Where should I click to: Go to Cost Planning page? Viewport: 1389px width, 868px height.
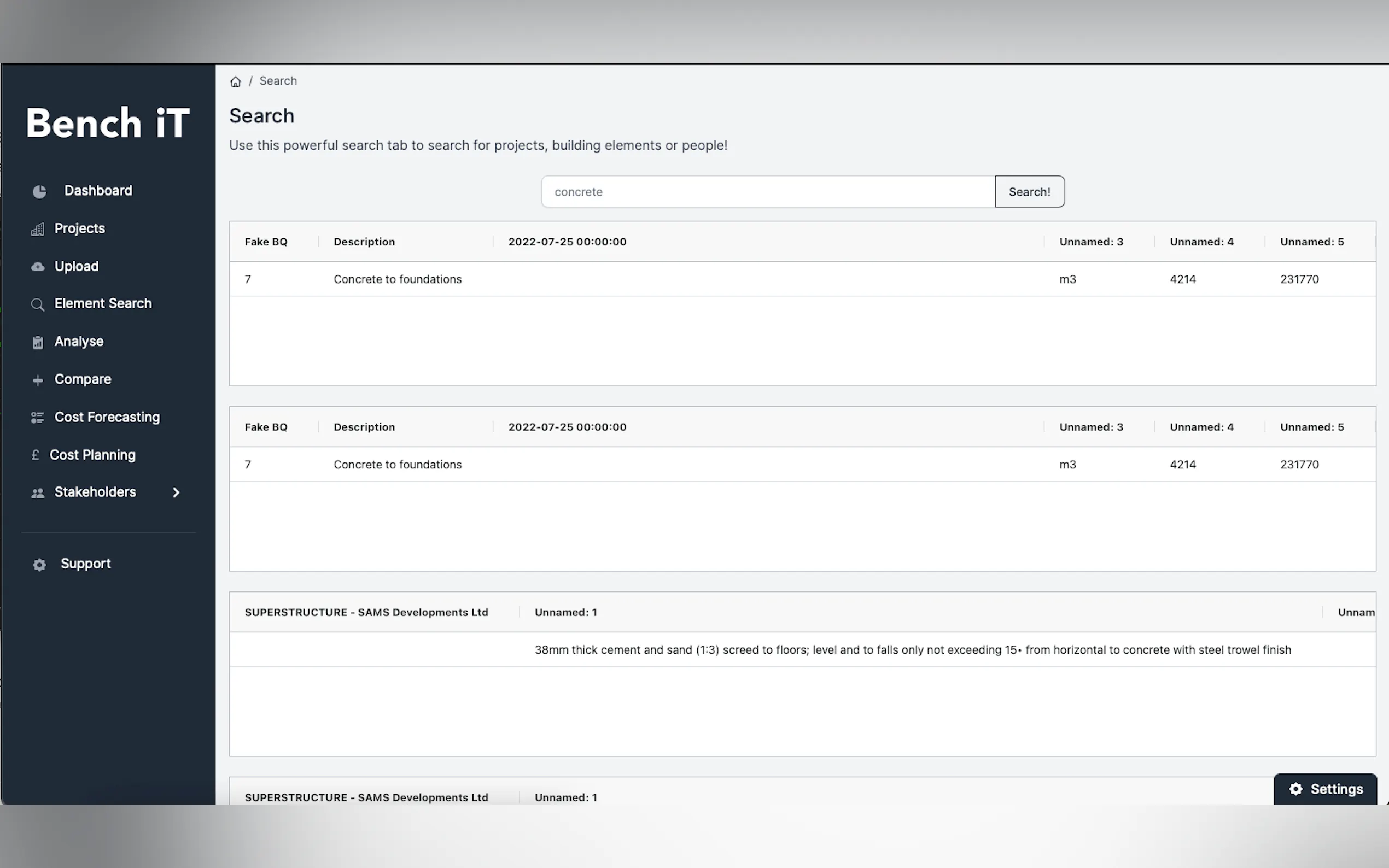92,455
